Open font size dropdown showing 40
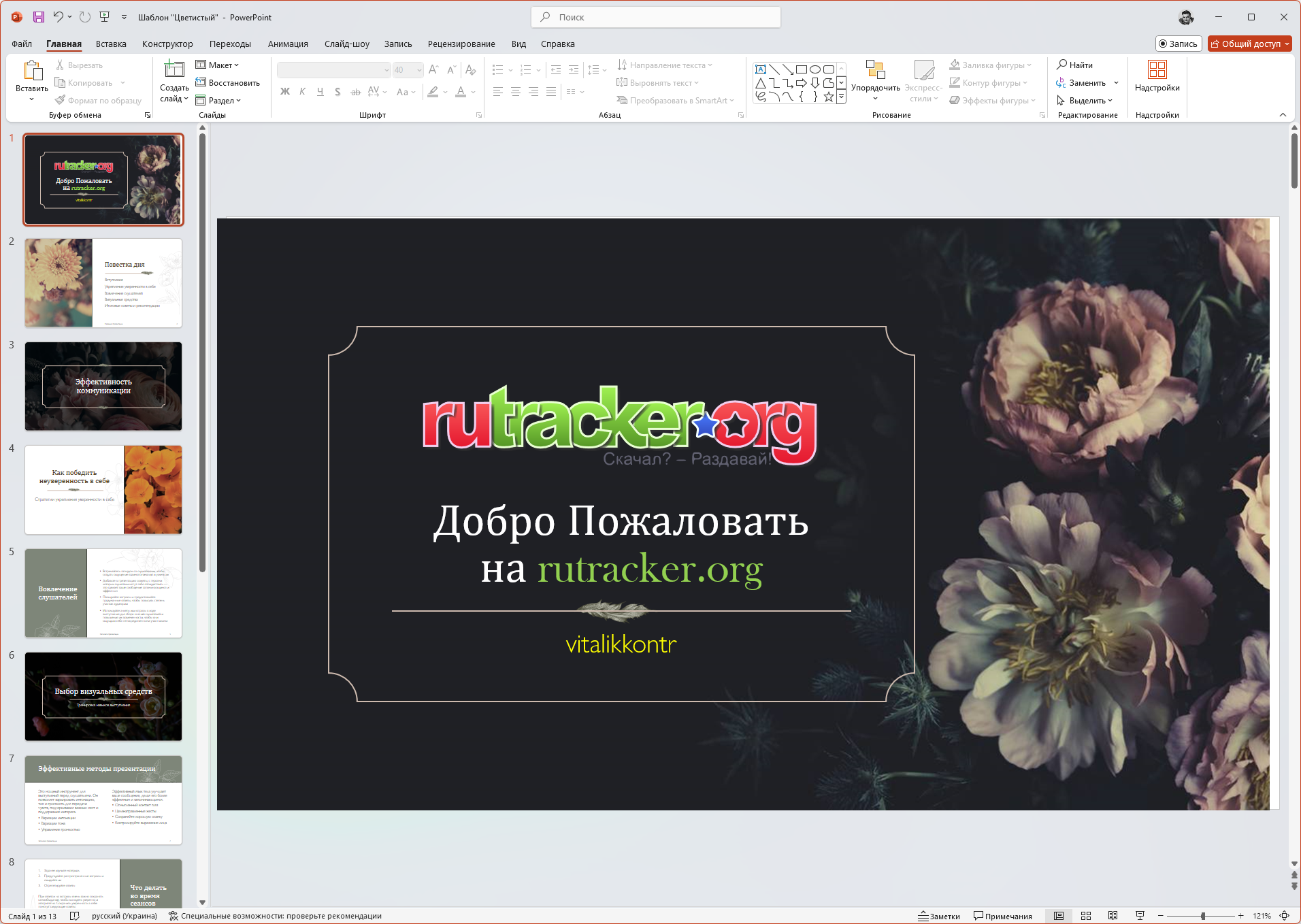 coord(419,70)
